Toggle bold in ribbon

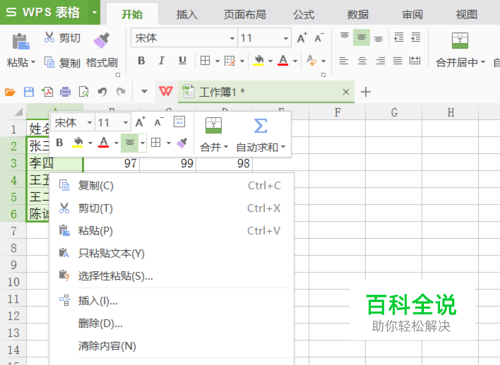coord(141,61)
